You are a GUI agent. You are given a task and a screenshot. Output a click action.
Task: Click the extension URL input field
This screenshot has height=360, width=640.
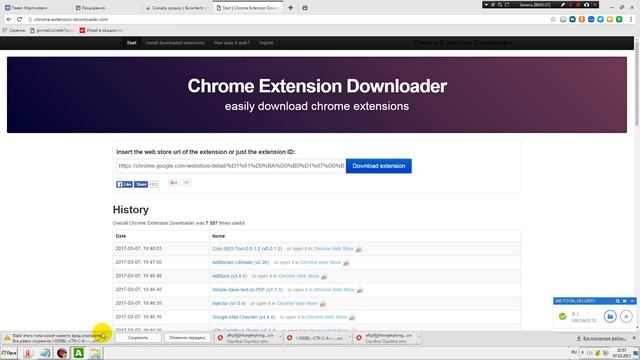[231, 166]
